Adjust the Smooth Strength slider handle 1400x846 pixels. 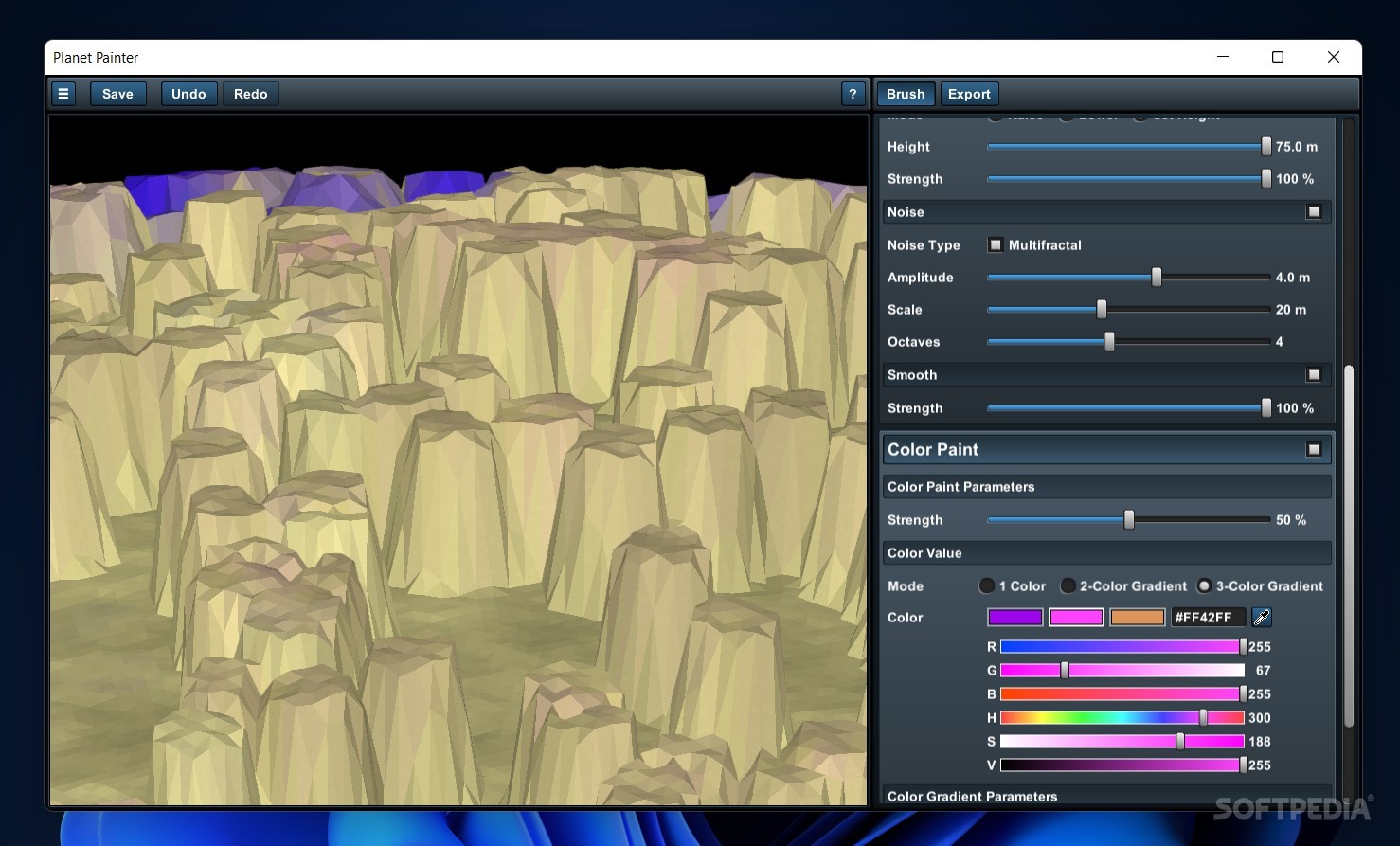(1266, 408)
